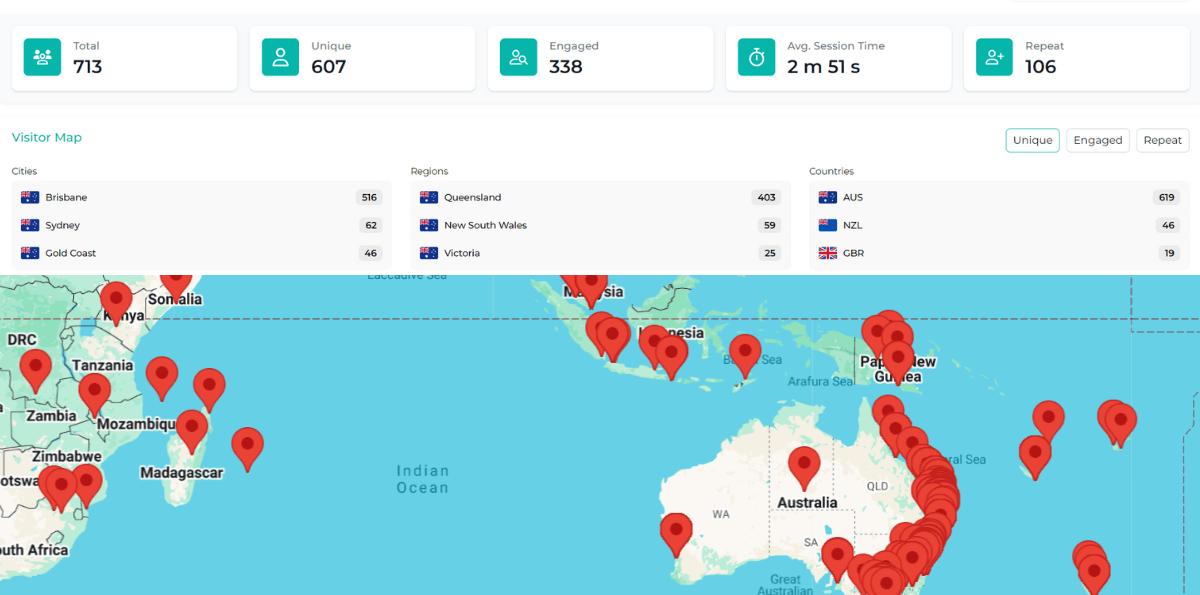Click the Unique visitor person icon
Image resolution: width=1200 pixels, height=595 pixels.
tap(281, 57)
